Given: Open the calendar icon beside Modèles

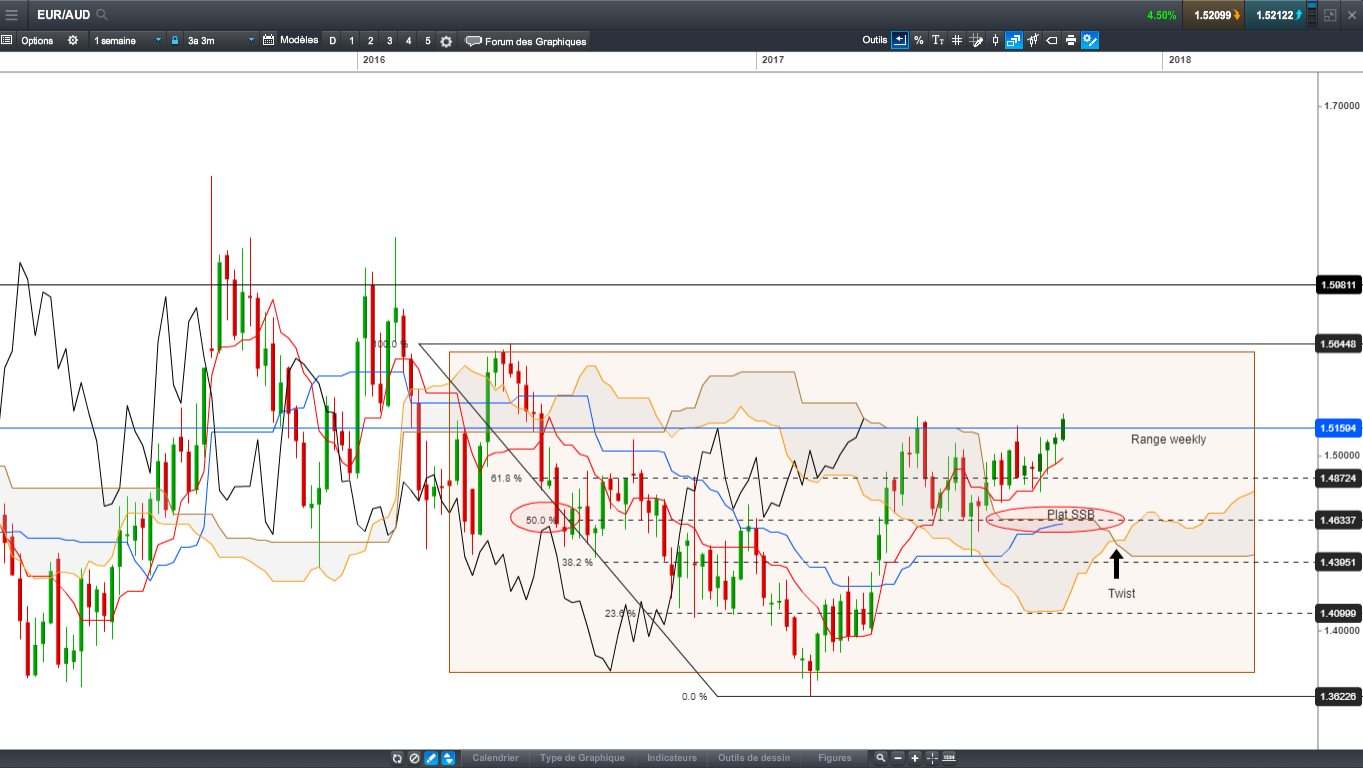Looking at the screenshot, I should pyautogui.click(x=268, y=40).
